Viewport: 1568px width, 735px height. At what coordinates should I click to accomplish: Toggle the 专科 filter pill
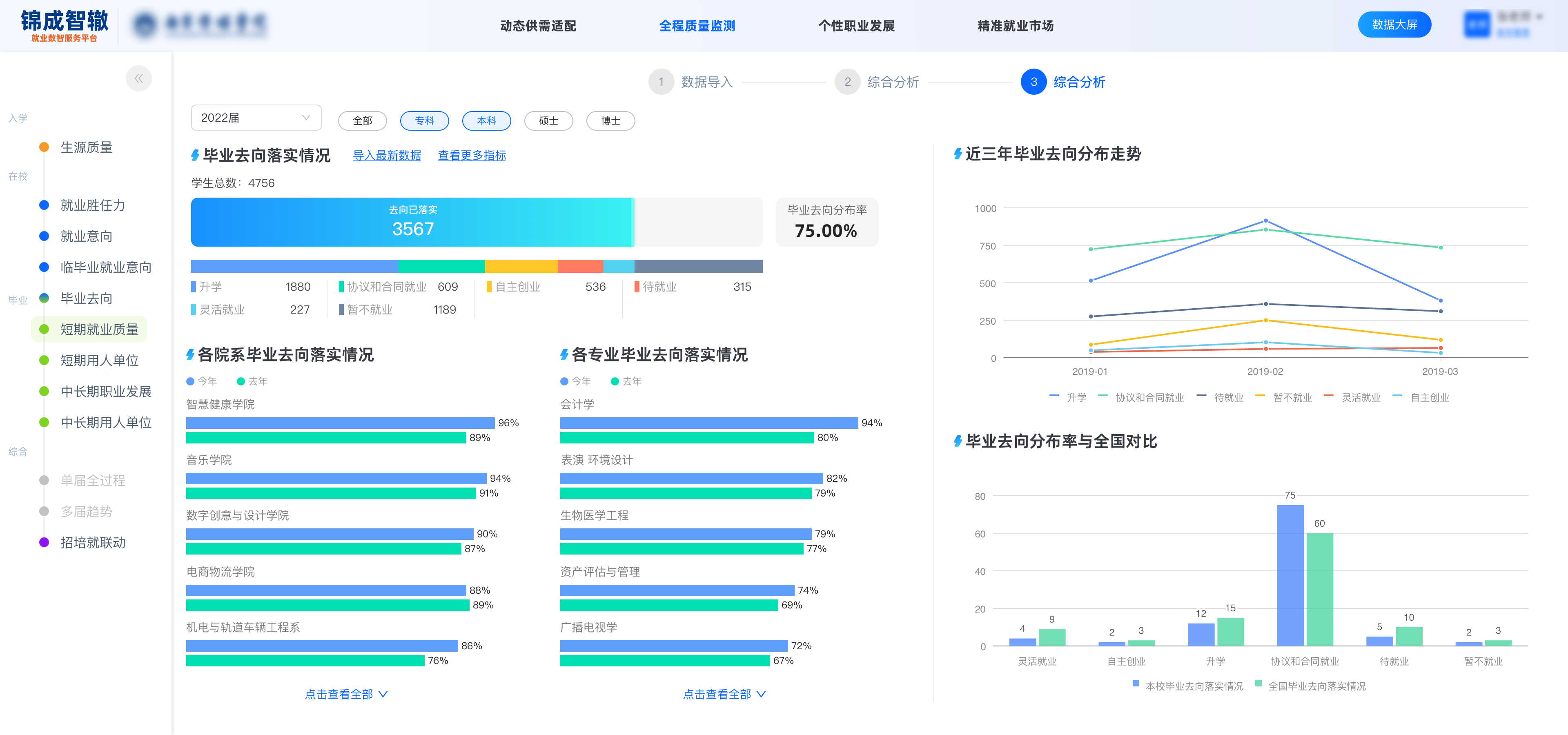point(424,121)
